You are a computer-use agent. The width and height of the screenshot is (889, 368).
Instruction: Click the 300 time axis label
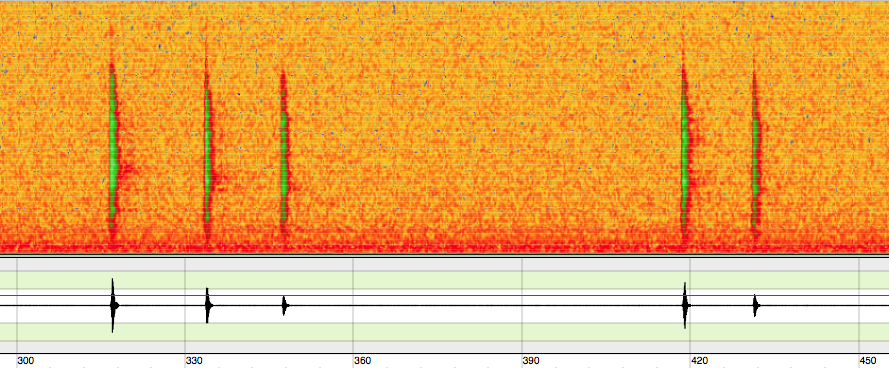point(26,361)
